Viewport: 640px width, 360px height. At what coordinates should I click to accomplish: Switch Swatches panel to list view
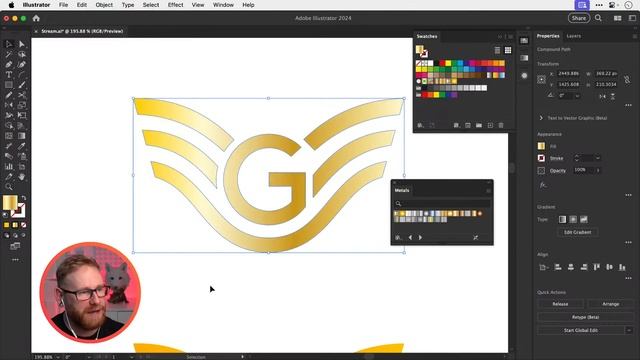click(x=497, y=50)
